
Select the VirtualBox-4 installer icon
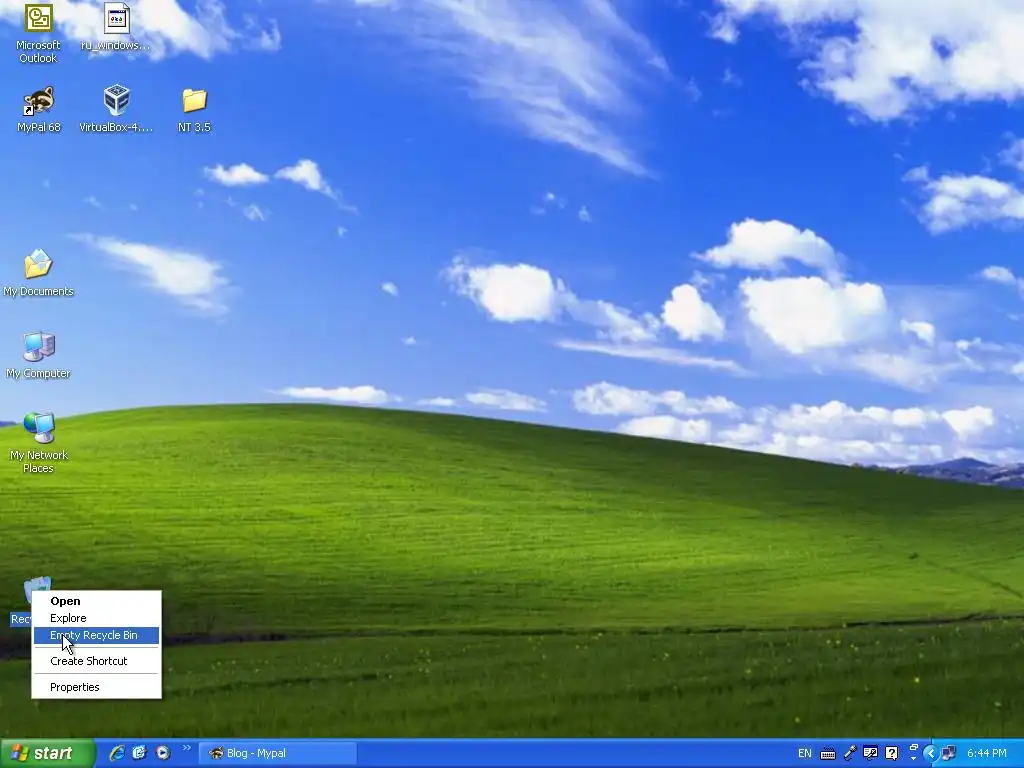pyautogui.click(x=116, y=109)
